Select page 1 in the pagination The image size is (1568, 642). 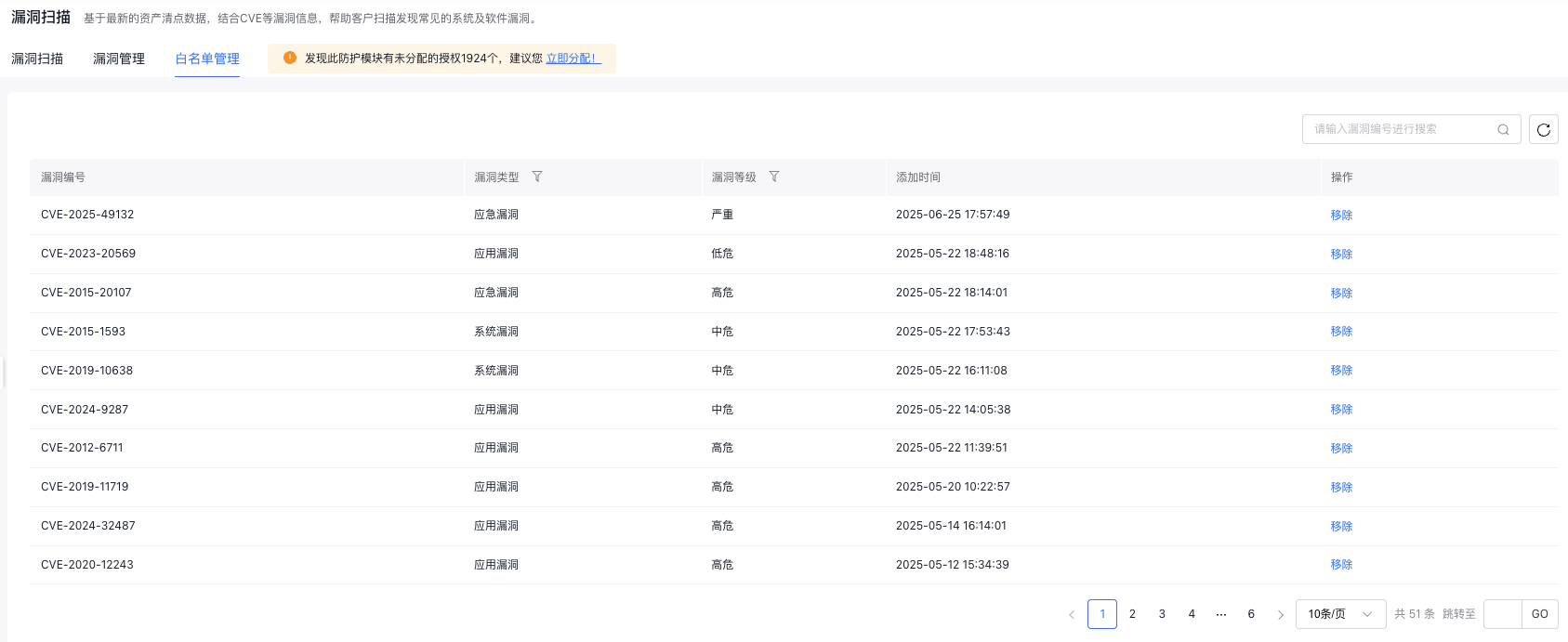point(1102,614)
